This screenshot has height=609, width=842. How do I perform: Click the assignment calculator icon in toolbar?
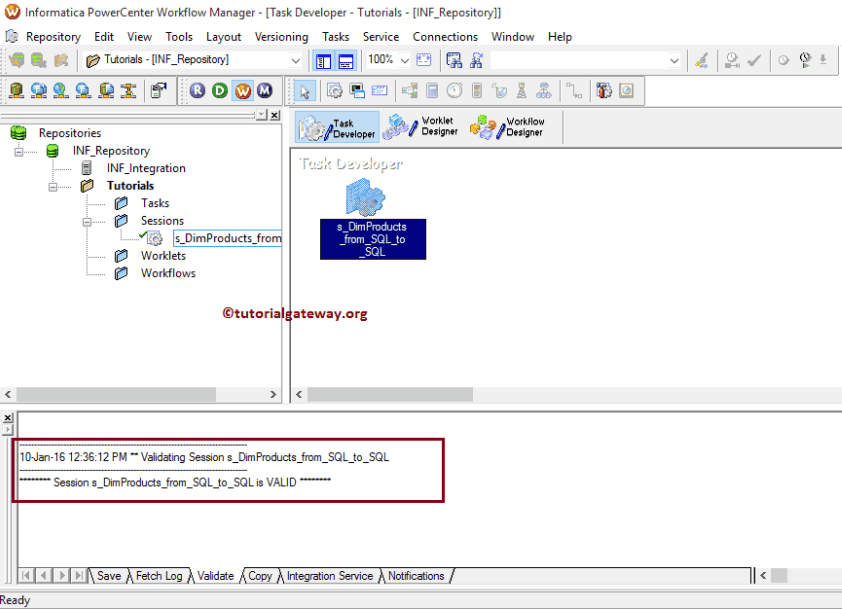[432, 91]
